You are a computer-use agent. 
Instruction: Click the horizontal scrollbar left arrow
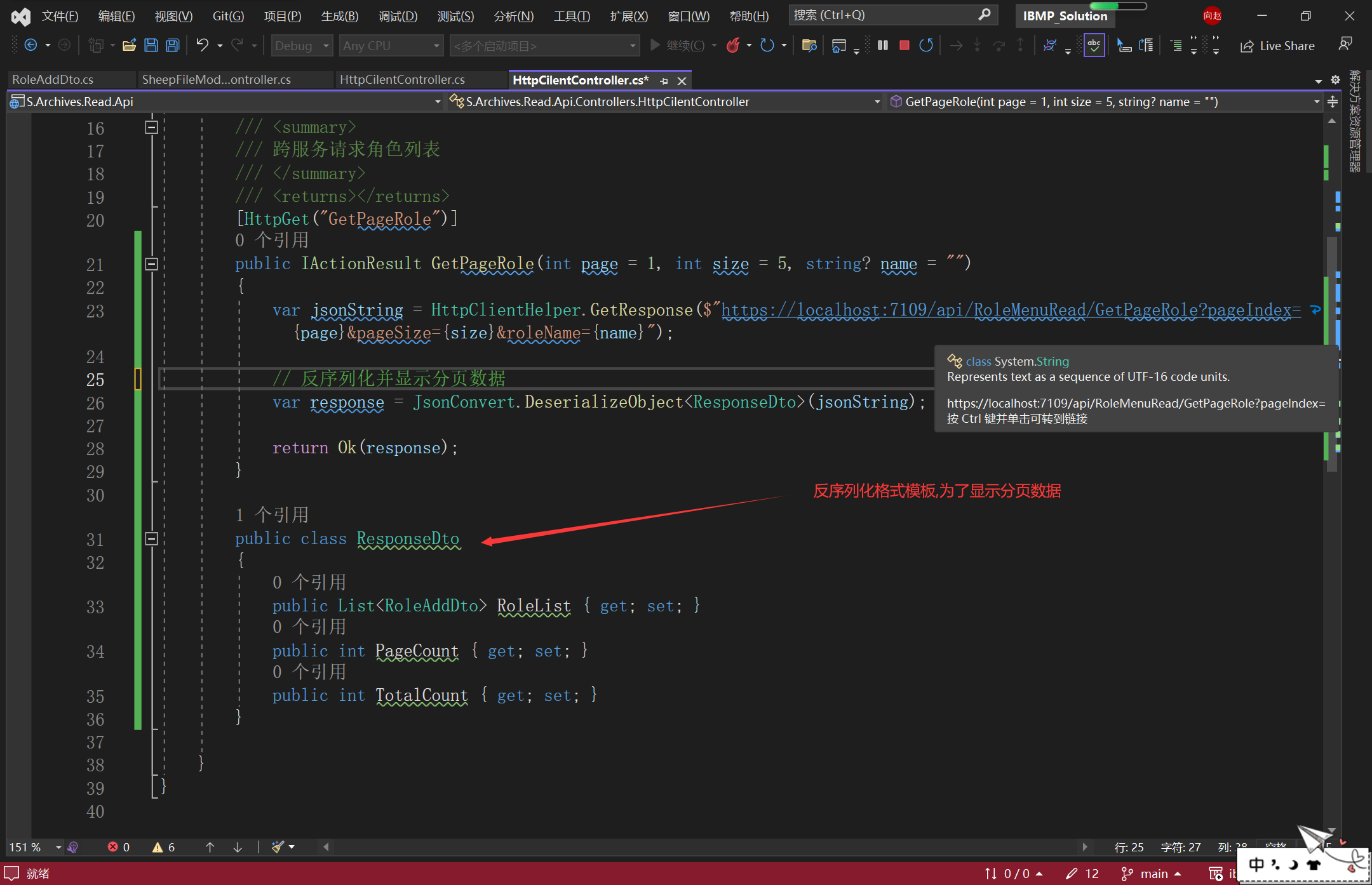point(326,847)
